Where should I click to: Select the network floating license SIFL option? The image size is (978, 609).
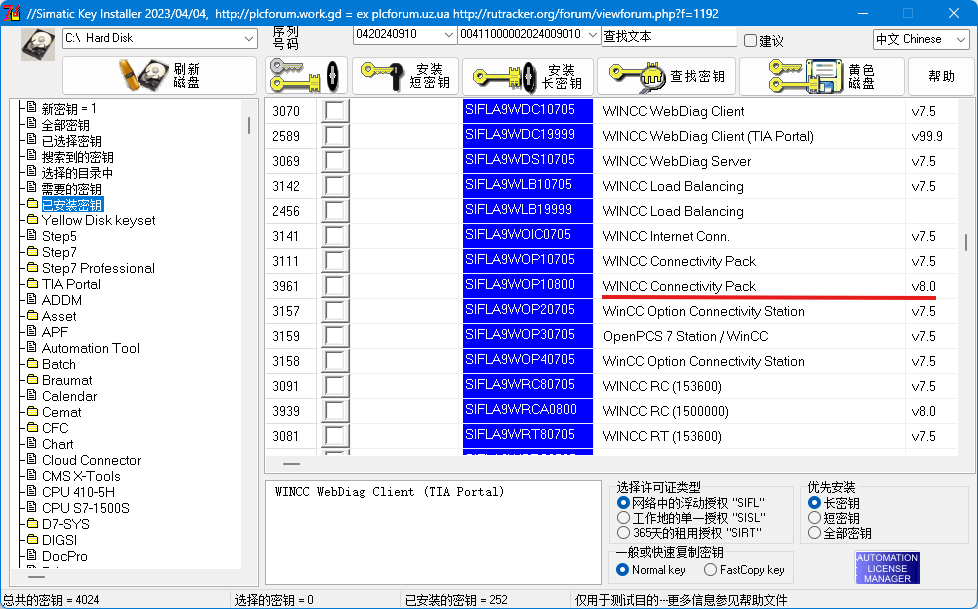click(623, 502)
